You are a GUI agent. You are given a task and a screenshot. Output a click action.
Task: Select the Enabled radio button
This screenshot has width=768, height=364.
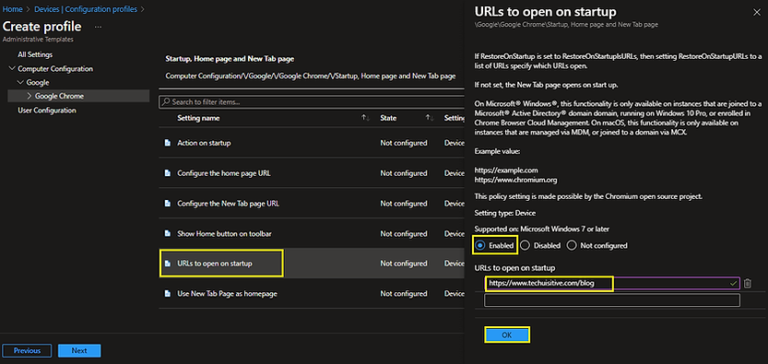(480, 245)
